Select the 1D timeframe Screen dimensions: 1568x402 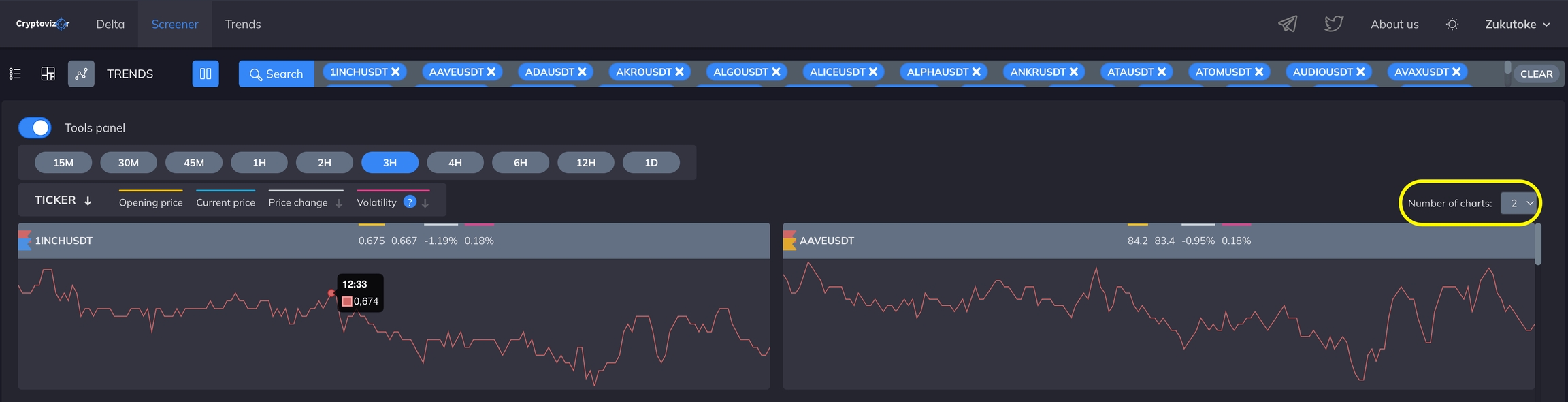click(651, 162)
